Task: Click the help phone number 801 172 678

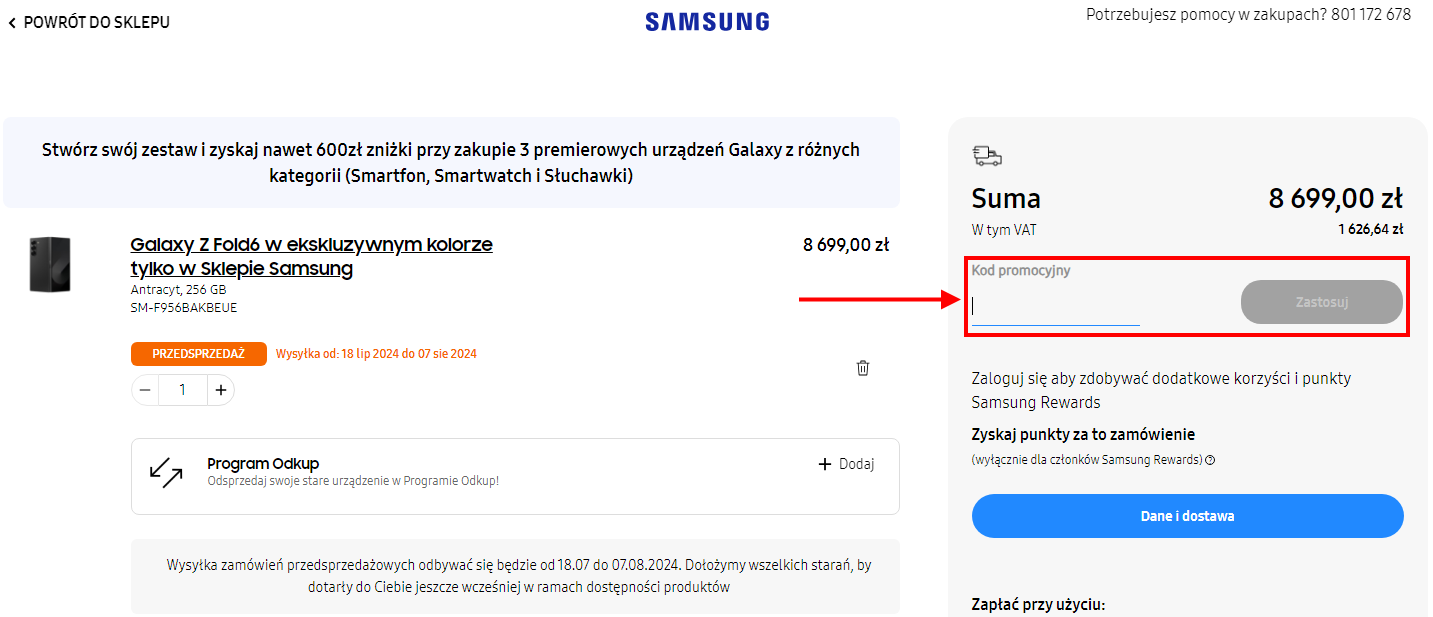Action: [x=1371, y=15]
